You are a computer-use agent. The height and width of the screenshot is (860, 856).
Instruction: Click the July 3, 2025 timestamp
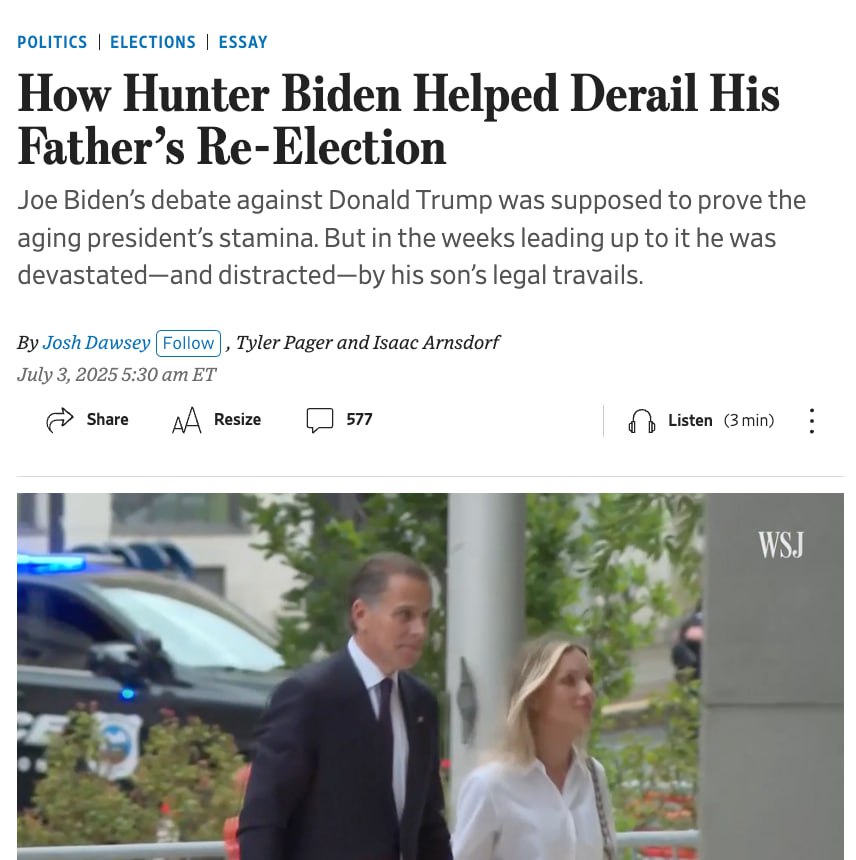coord(117,375)
